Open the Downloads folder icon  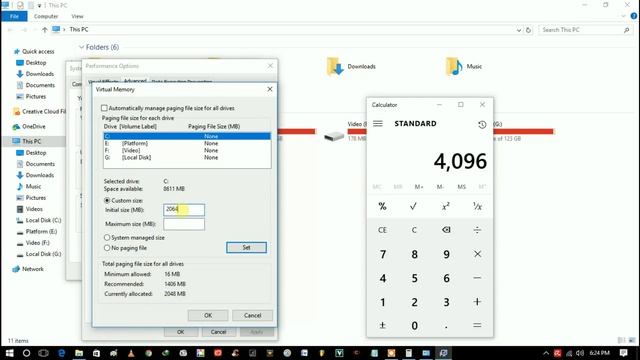[x=335, y=67]
